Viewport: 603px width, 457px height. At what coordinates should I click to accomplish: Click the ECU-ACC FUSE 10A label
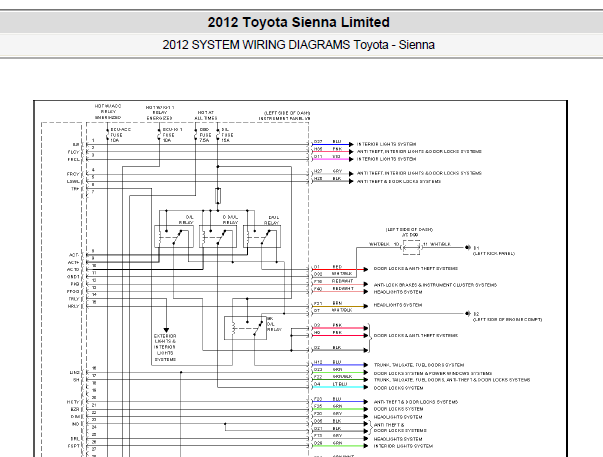tap(120, 135)
